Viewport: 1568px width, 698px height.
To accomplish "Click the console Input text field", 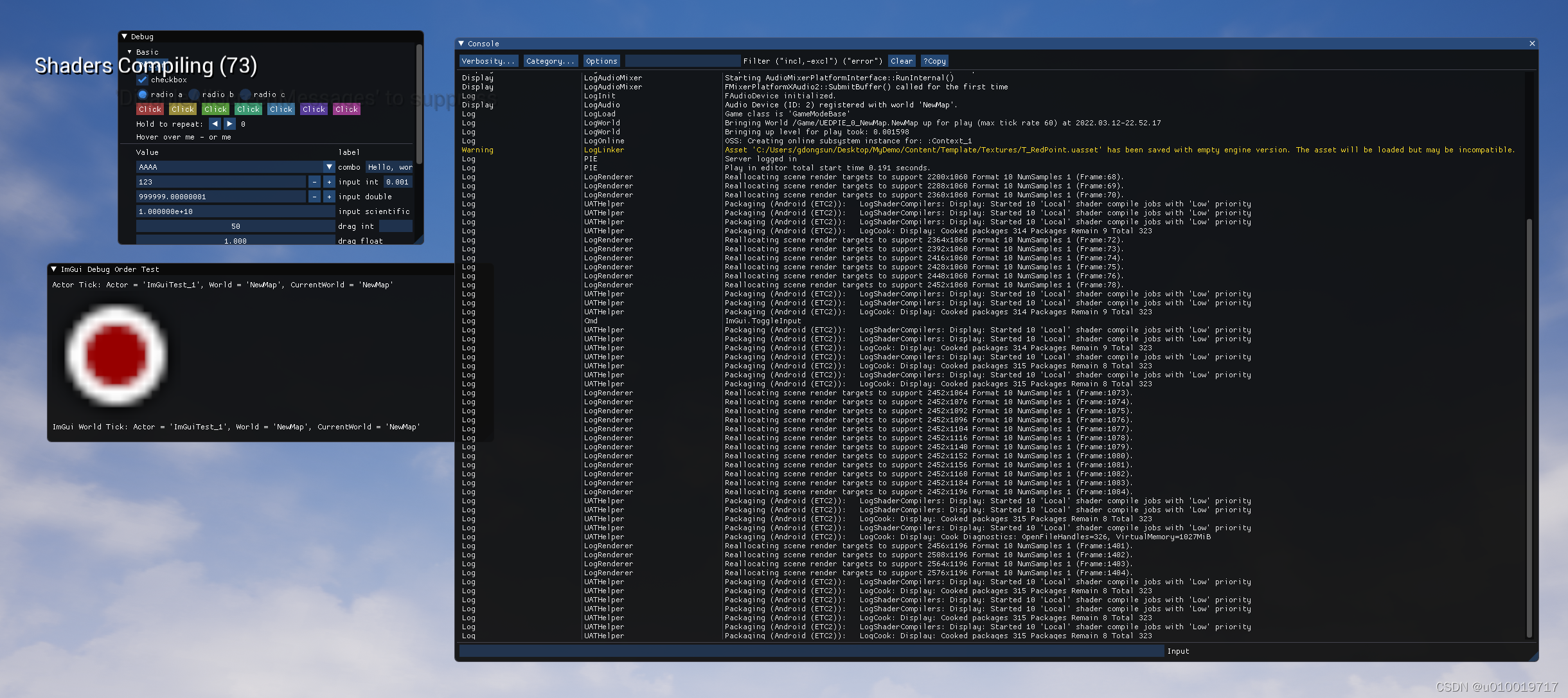I will click(x=811, y=651).
